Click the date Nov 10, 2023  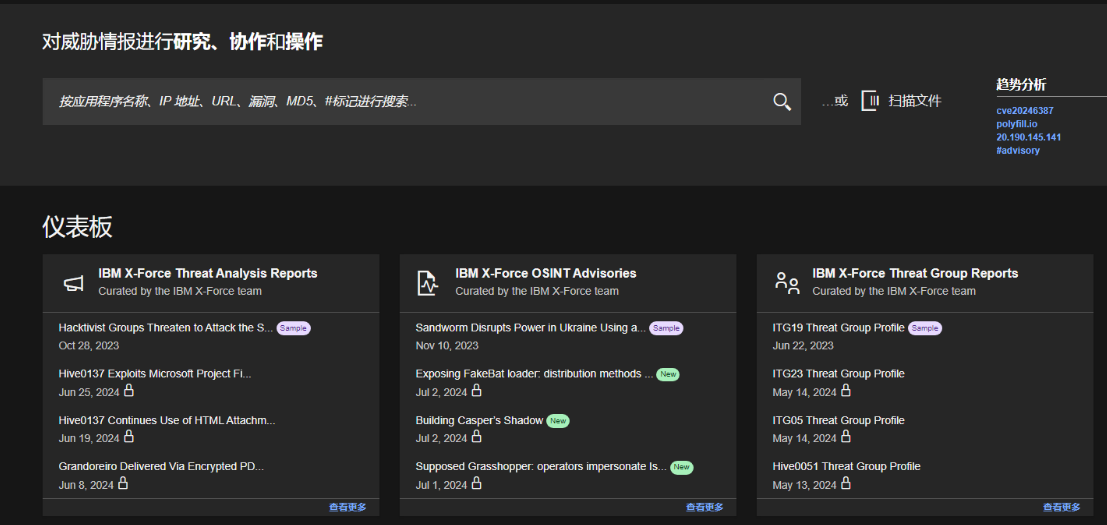(447, 346)
